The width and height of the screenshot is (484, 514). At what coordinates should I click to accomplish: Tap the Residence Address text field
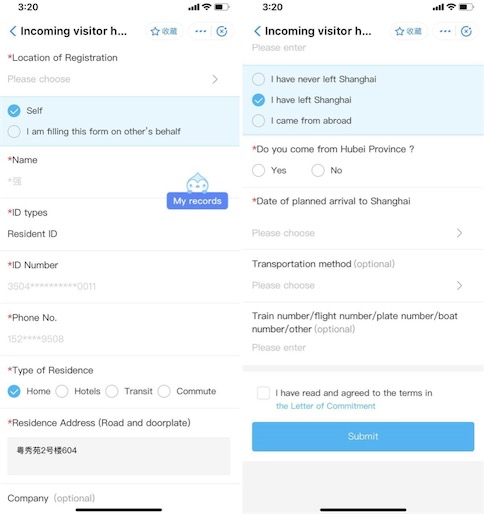tap(119, 456)
